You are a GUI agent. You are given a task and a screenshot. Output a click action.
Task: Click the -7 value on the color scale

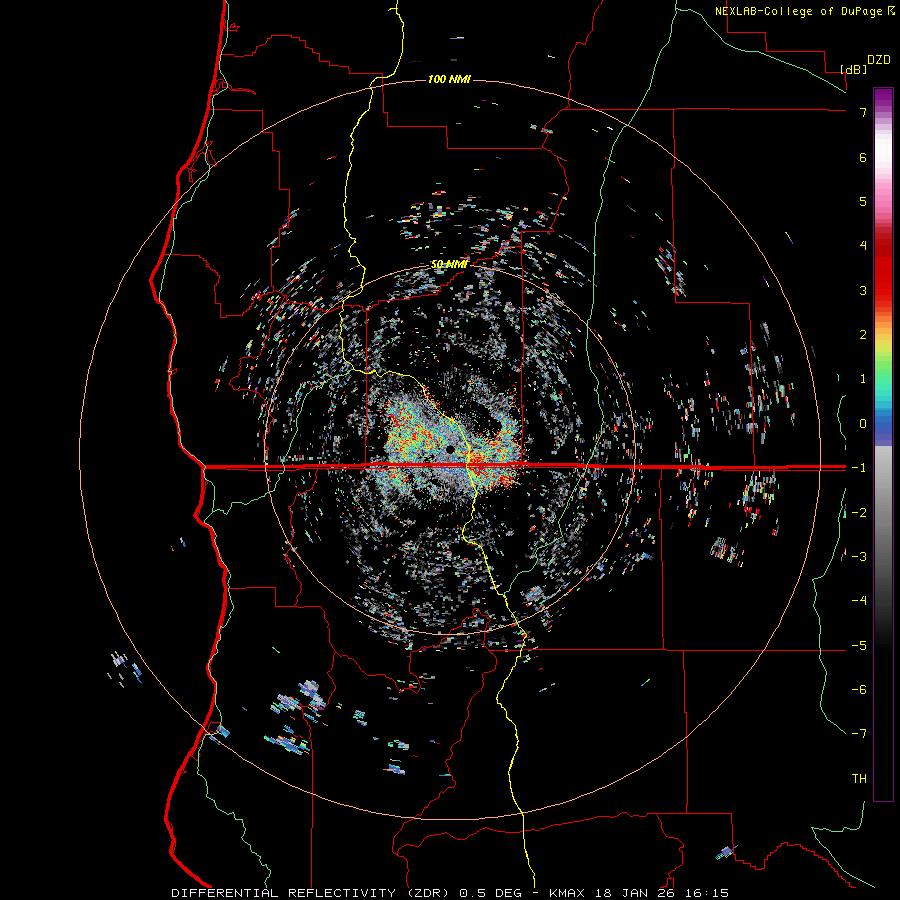(859, 734)
